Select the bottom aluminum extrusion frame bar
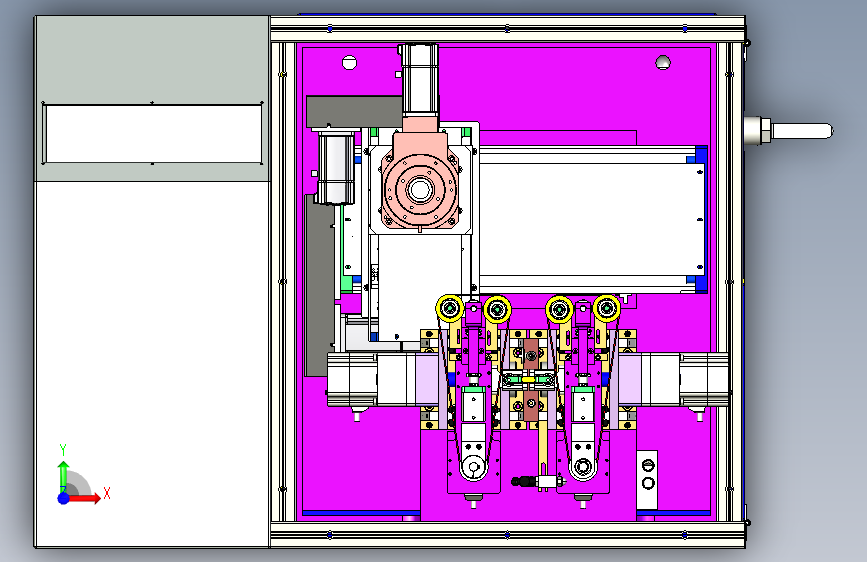 (508, 535)
